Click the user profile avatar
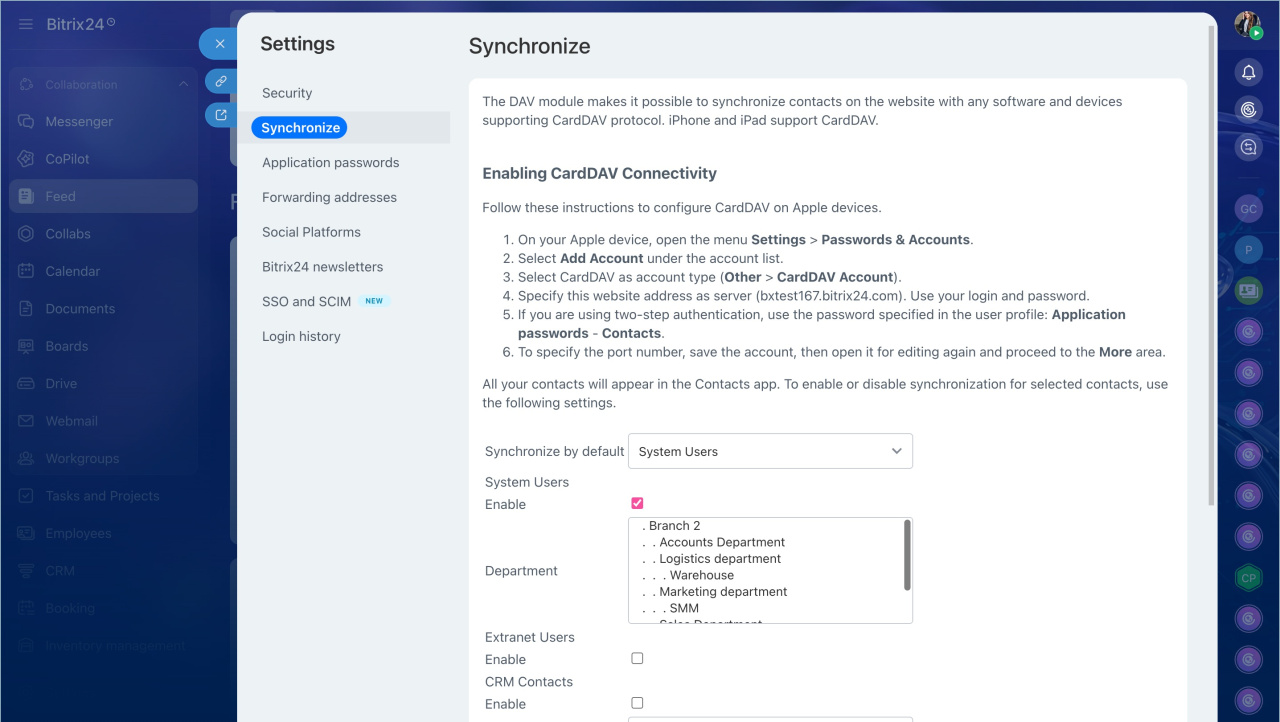 [x=1247, y=25]
